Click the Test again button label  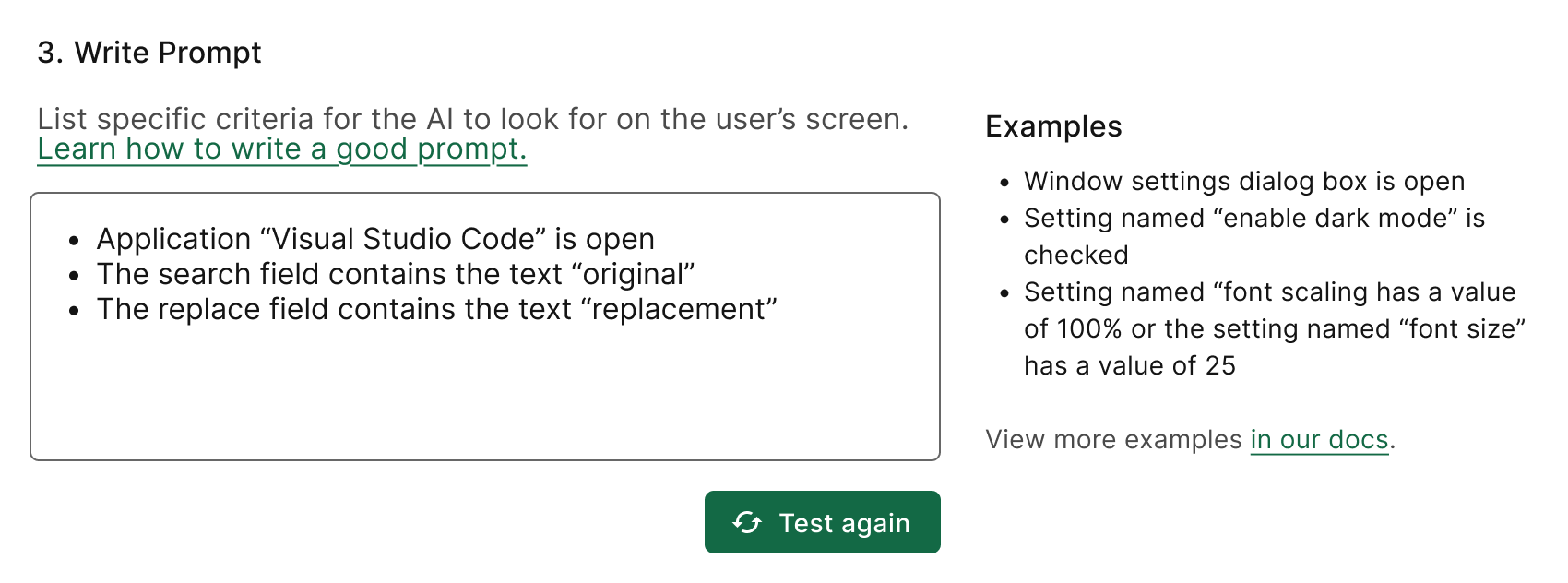pyautogui.click(x=844, y=523)
